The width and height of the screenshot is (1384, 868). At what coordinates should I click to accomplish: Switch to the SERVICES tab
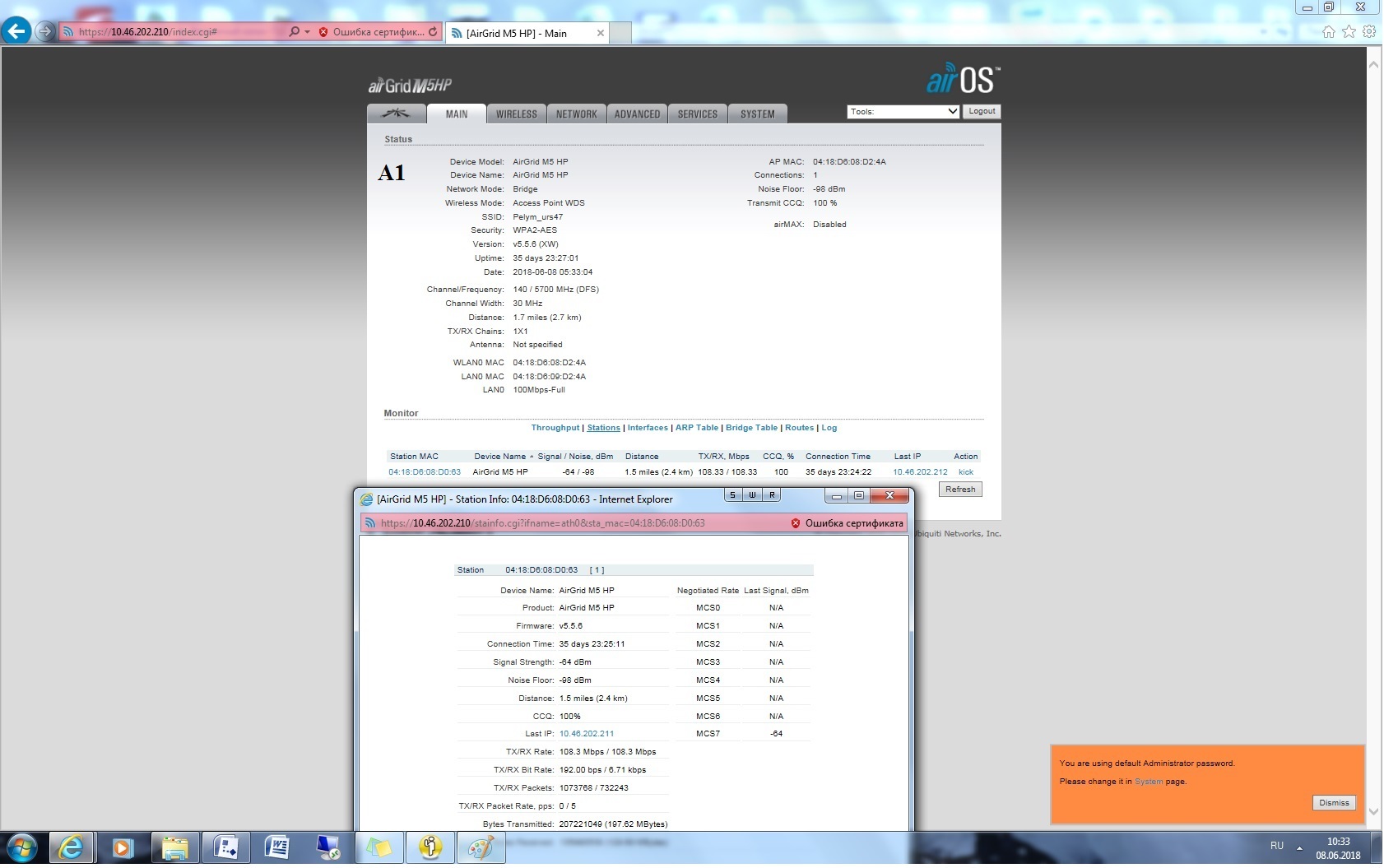[x=698, y=114]
